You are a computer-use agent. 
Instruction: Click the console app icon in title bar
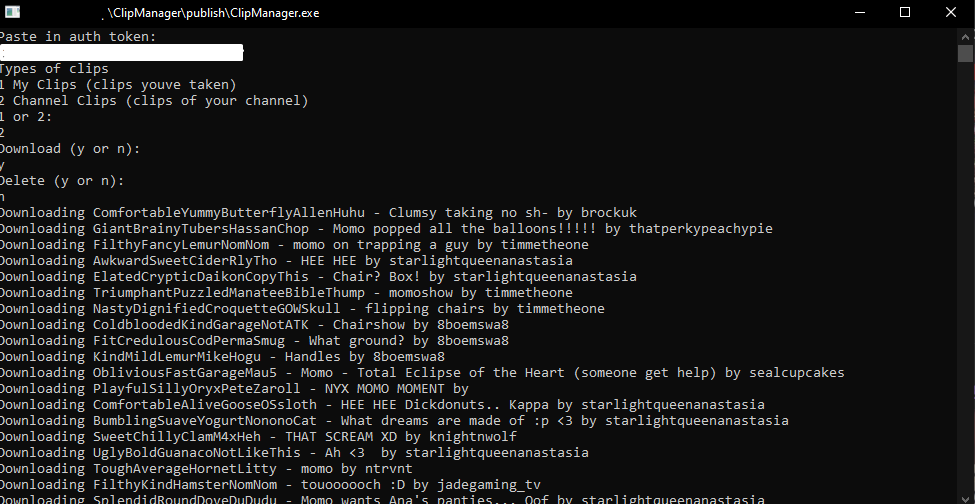12,12
